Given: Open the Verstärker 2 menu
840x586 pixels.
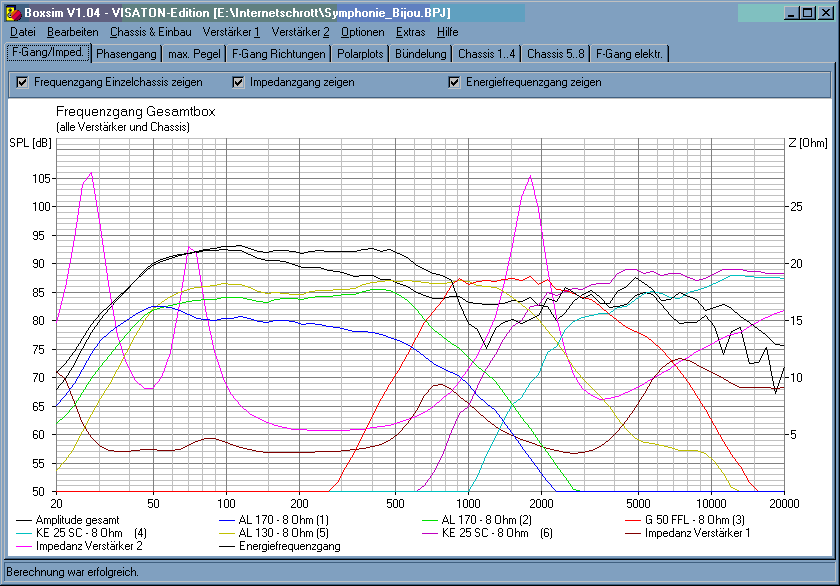Looking at the screenshot, I should [300, 32].
